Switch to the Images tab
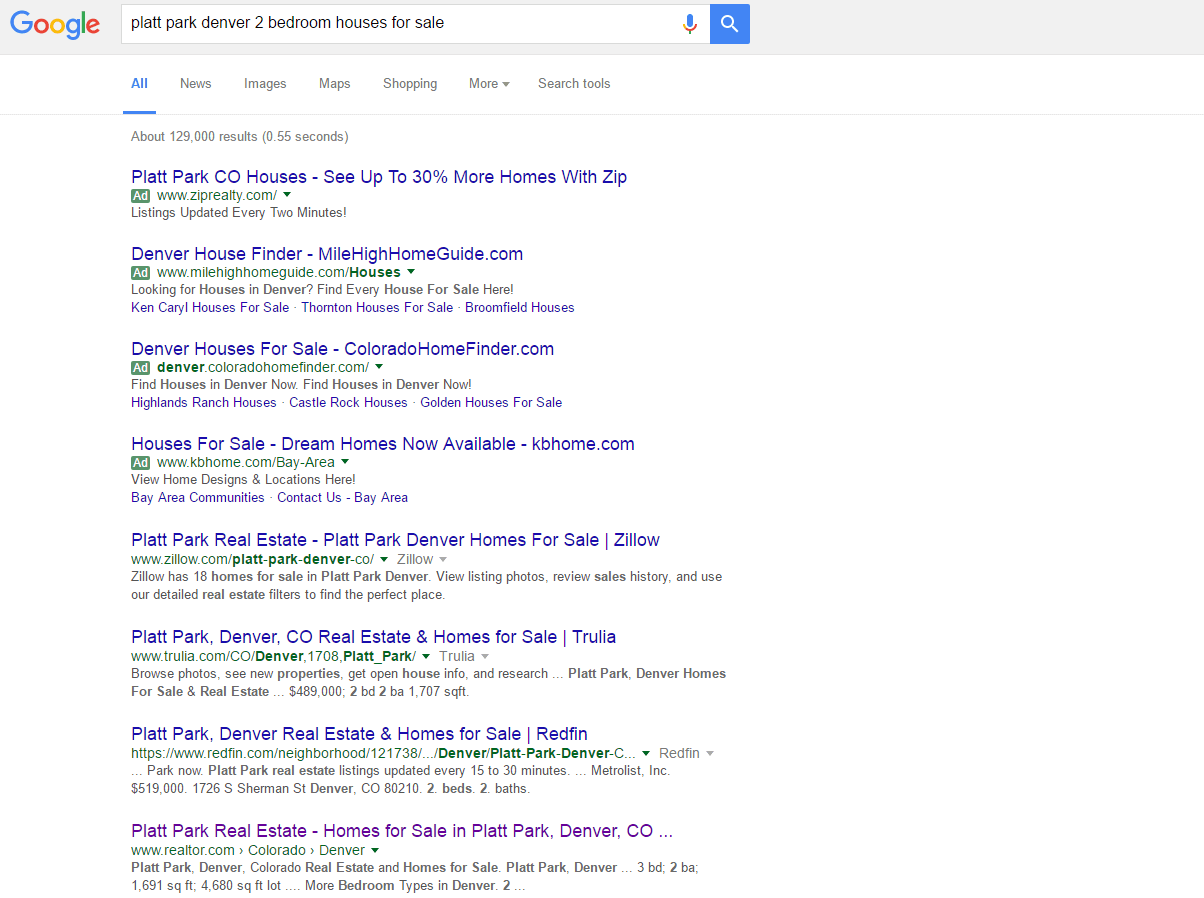Image resolution: width=1204 pixels, height=898 pixels. click(265, 84)
